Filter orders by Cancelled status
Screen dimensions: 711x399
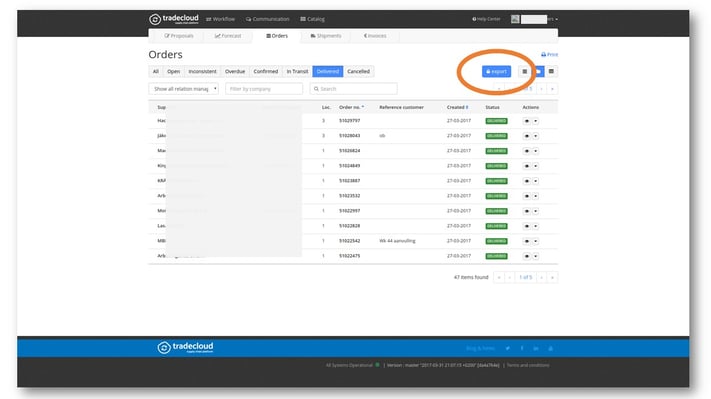358,71
